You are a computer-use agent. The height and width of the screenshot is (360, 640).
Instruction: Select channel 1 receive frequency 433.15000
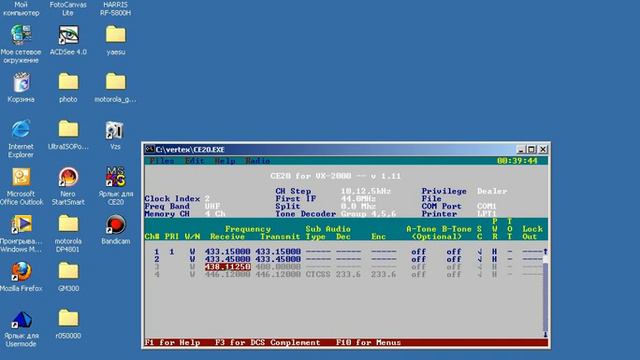[x=228, y=251]
